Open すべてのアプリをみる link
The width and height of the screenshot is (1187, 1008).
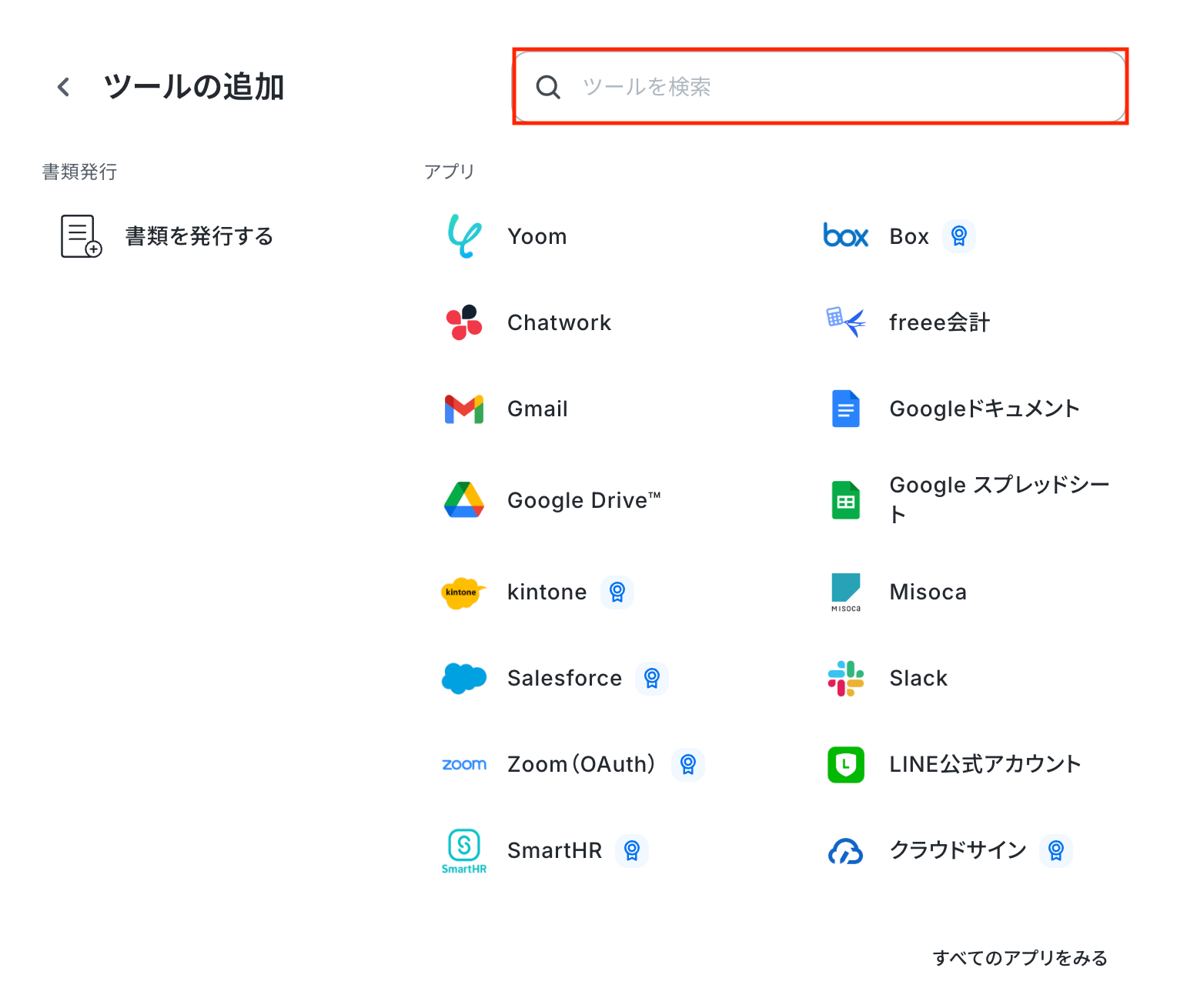click(x=1021, y=958)
